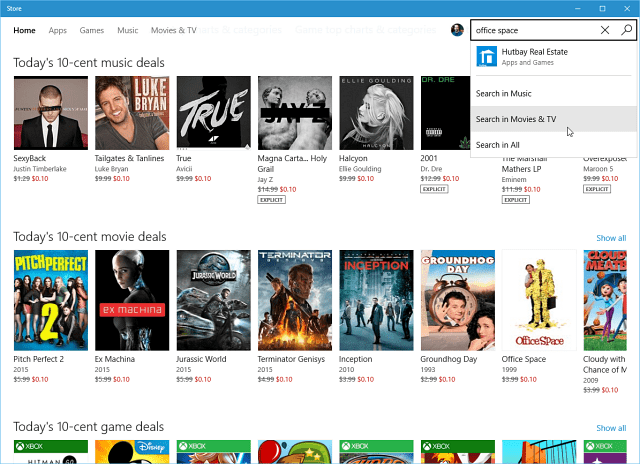Click Show all for movie deals
Image resolution: width=640 pixels, height=464 pixels.
pyautogui.click(x=611, y=238)
